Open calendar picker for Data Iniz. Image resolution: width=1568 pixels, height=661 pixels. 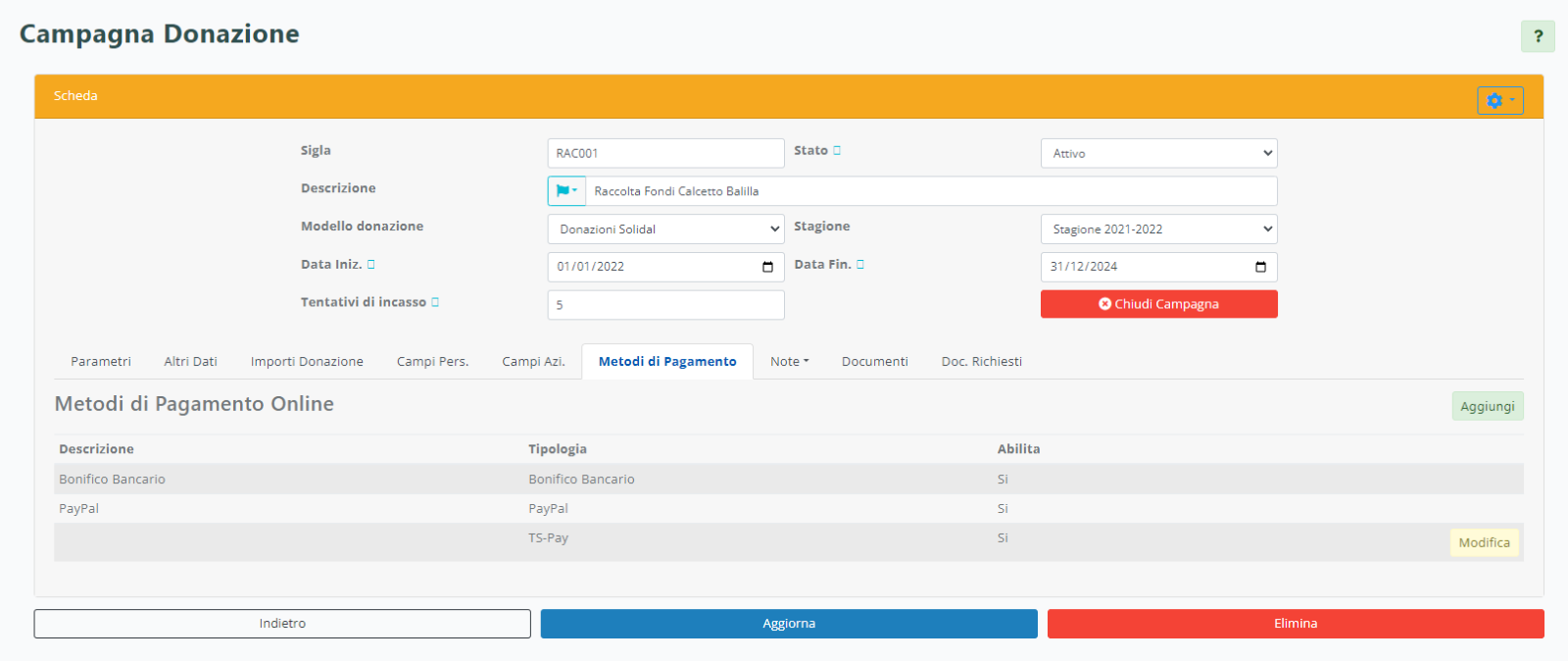(x=767, y=267)
